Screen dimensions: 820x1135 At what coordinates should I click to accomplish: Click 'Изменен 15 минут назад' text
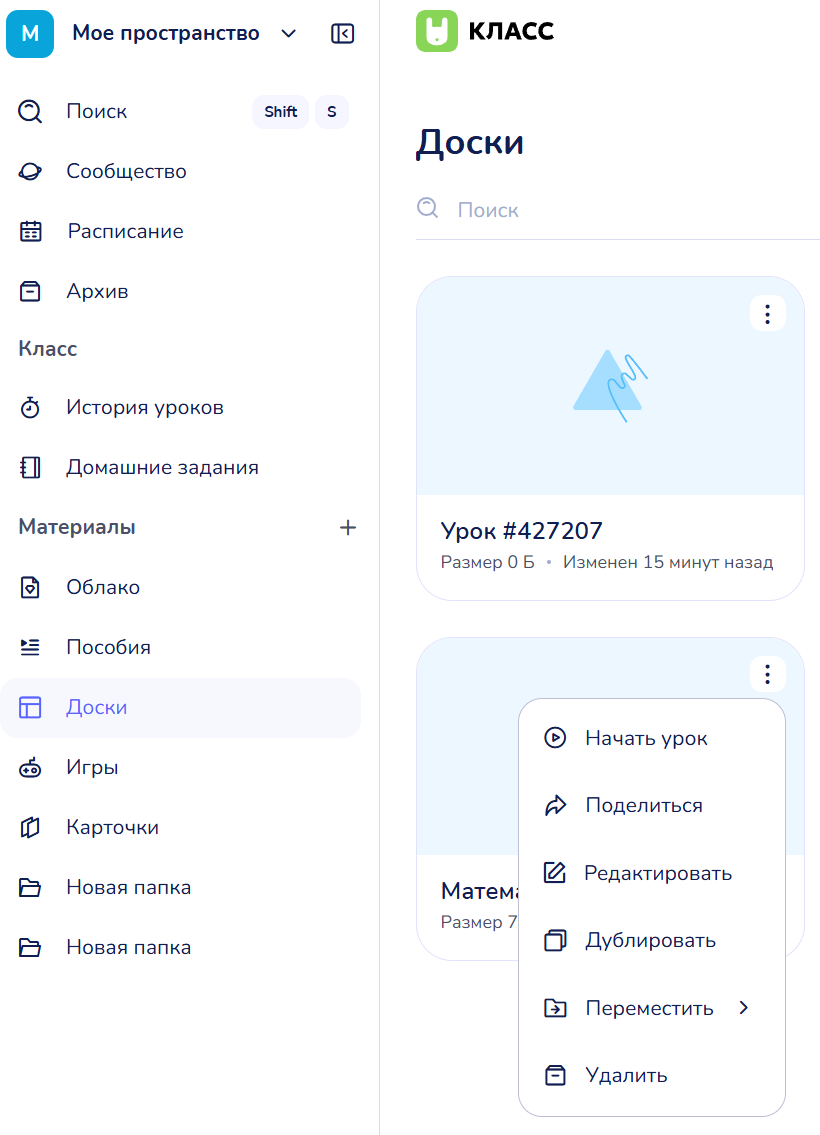(x=668, y=562)
